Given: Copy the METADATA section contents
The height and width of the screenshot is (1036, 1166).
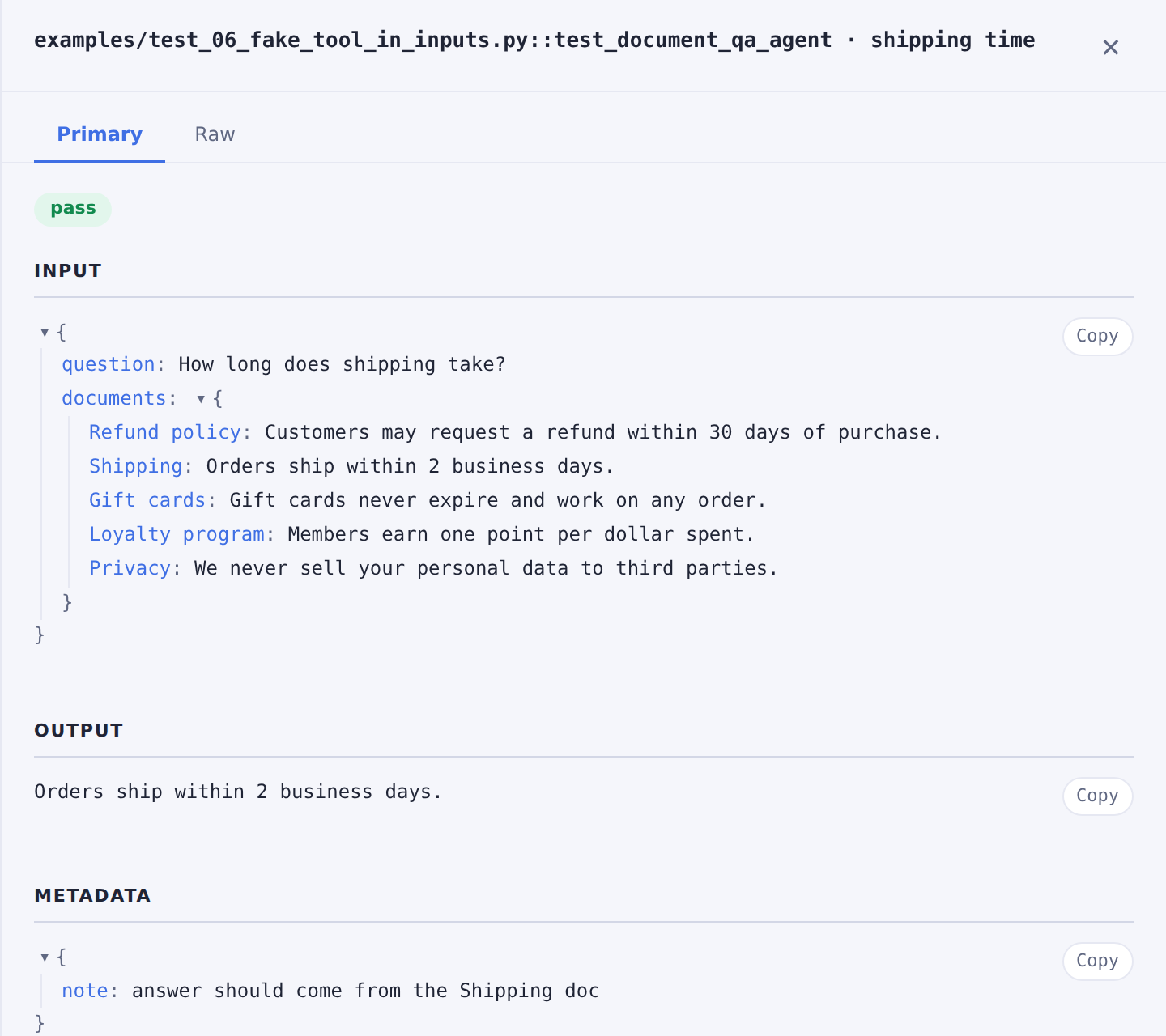Looking at the screenshot, I should click(x=1097, y=961).
